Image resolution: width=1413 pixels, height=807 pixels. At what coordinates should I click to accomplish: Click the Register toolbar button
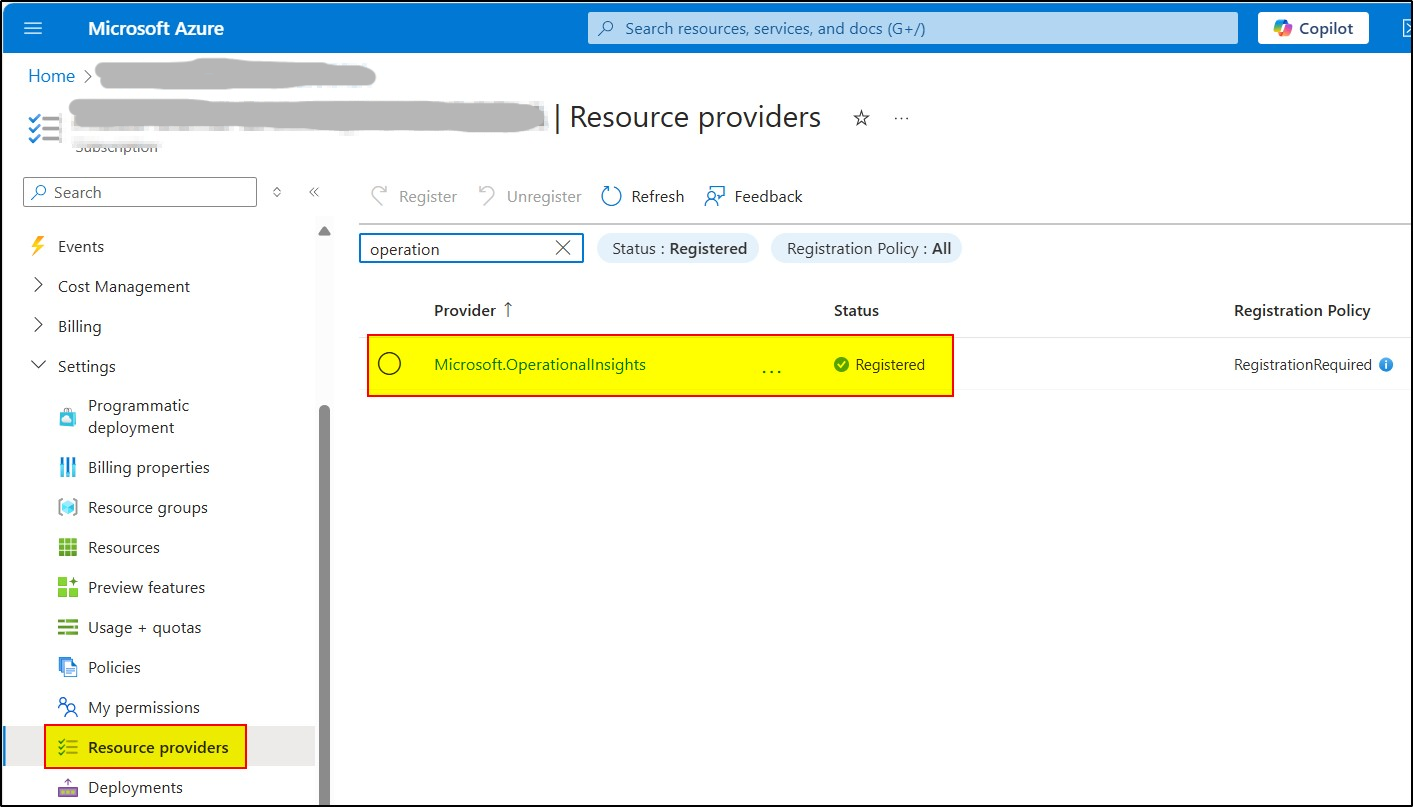tap(414, 196)
